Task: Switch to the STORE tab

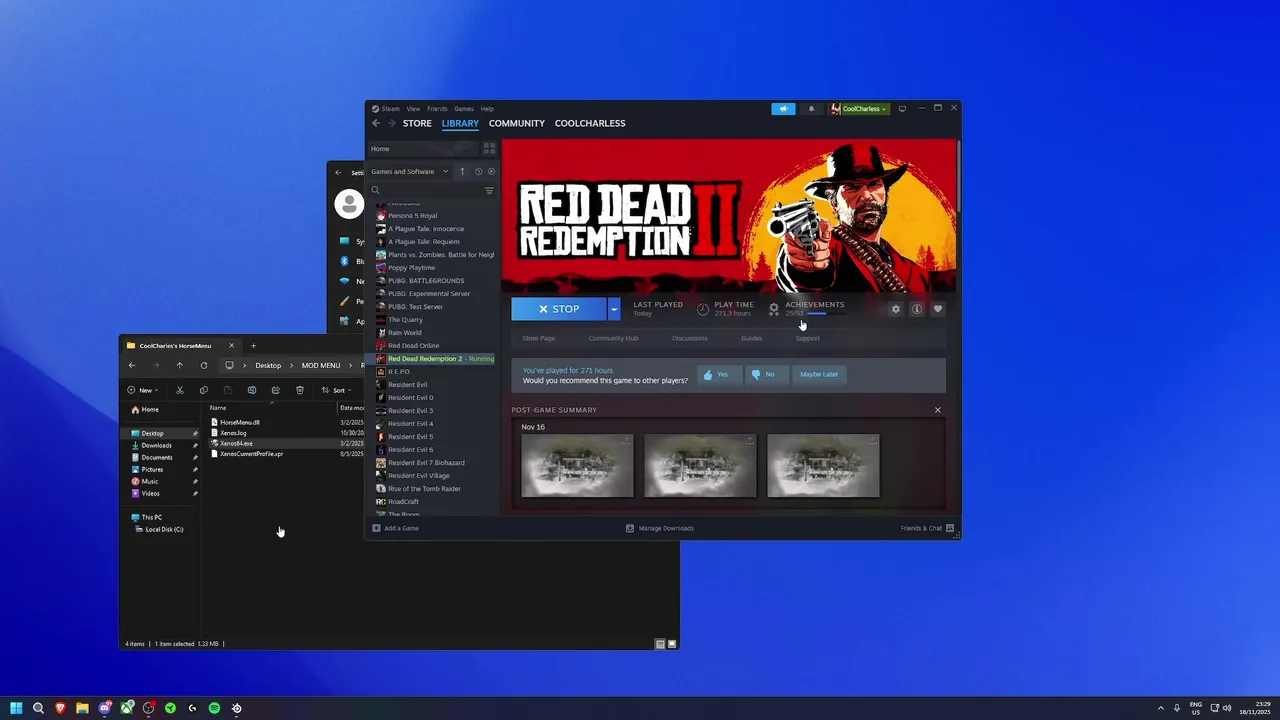Action: 417,123
